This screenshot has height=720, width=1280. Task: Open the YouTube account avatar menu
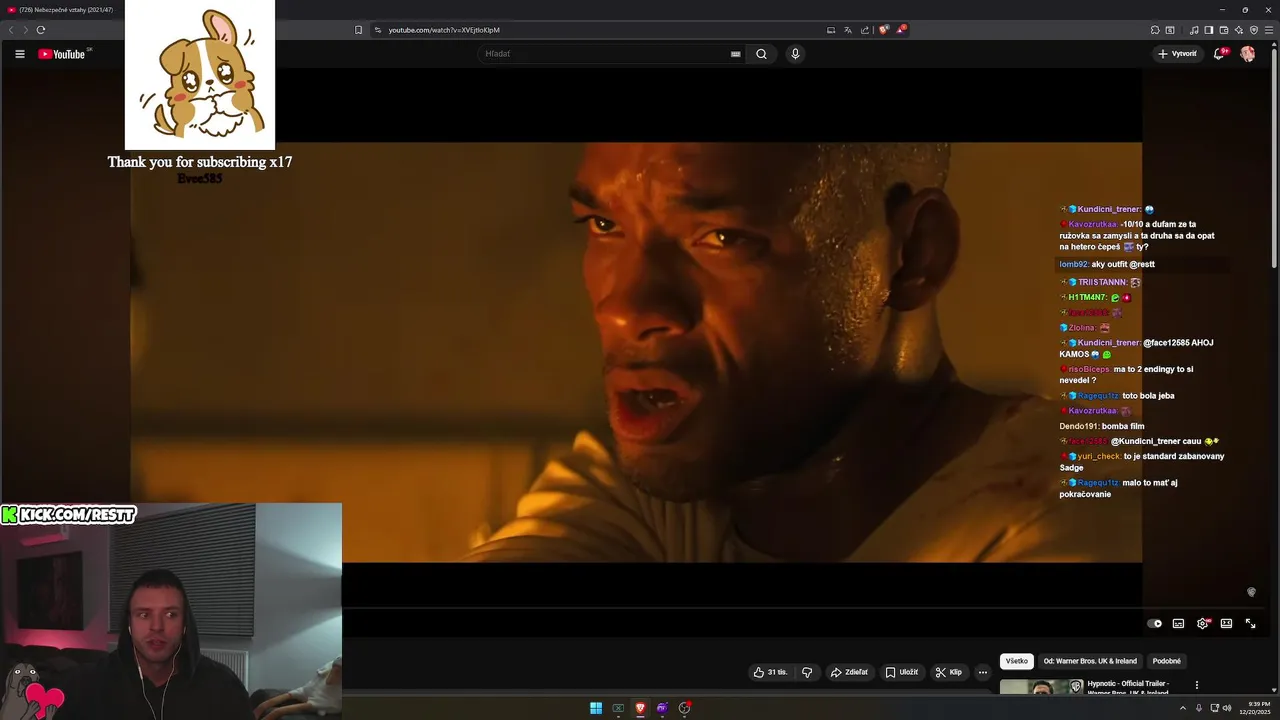pyautogui.click(x=1247, y=54)
